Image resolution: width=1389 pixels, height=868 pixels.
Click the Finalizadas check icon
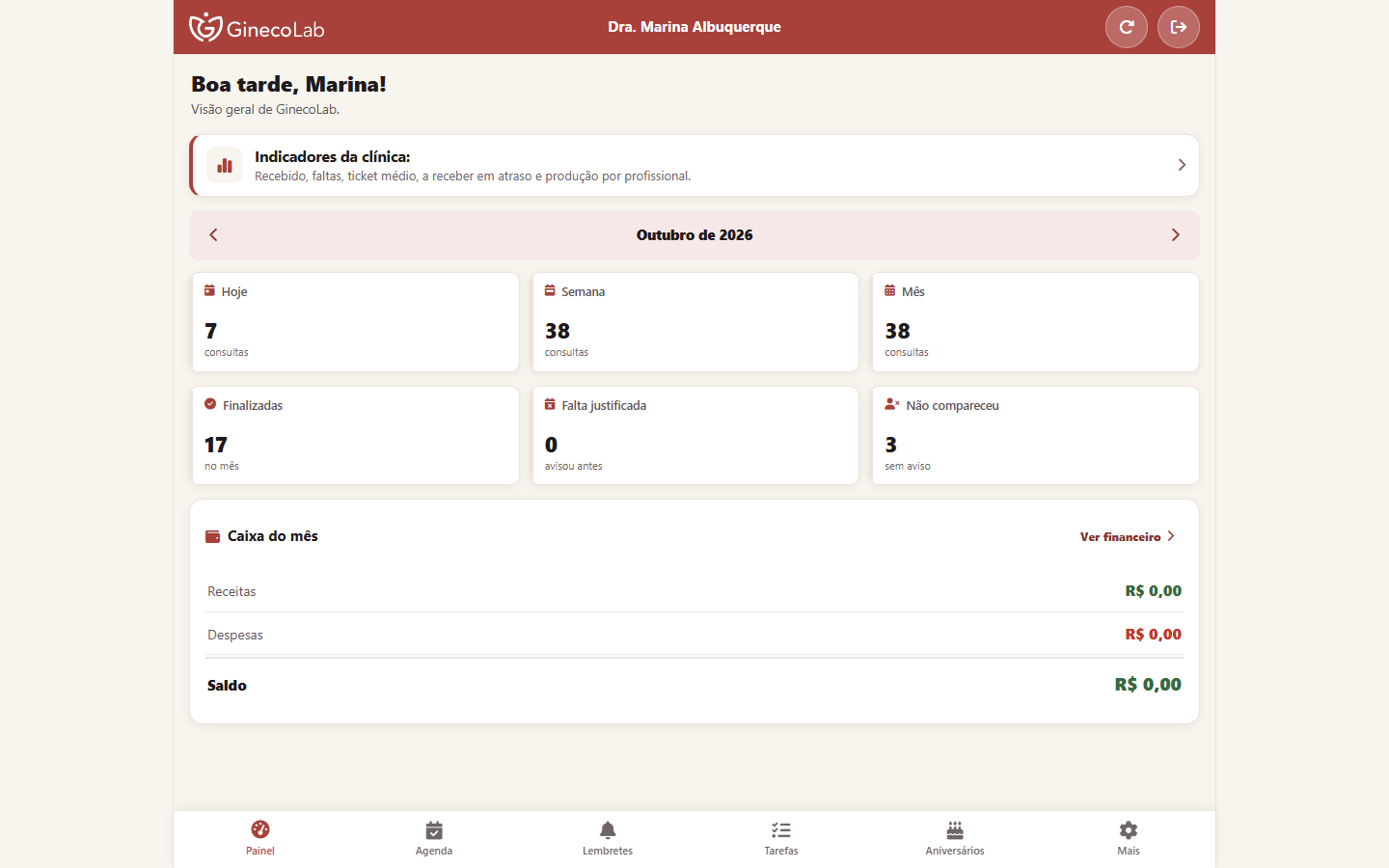[210, 404]
